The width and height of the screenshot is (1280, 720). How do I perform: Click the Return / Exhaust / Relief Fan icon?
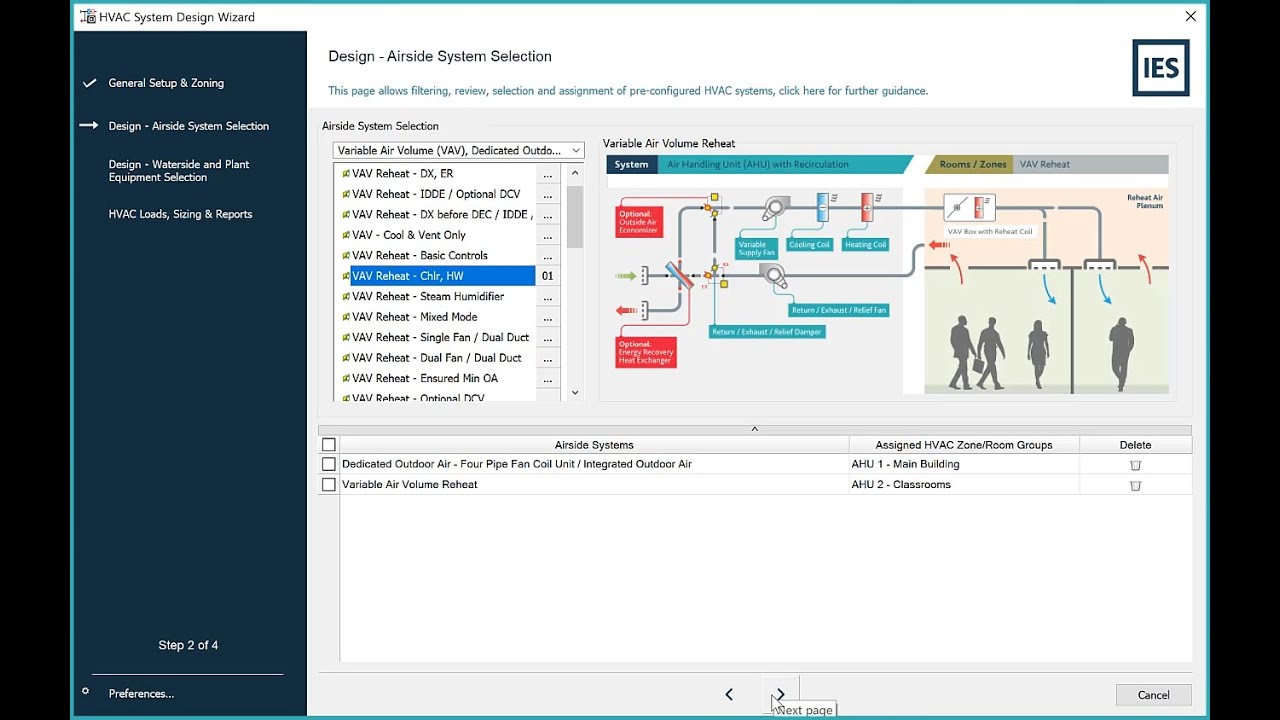[x=775, y=276]
